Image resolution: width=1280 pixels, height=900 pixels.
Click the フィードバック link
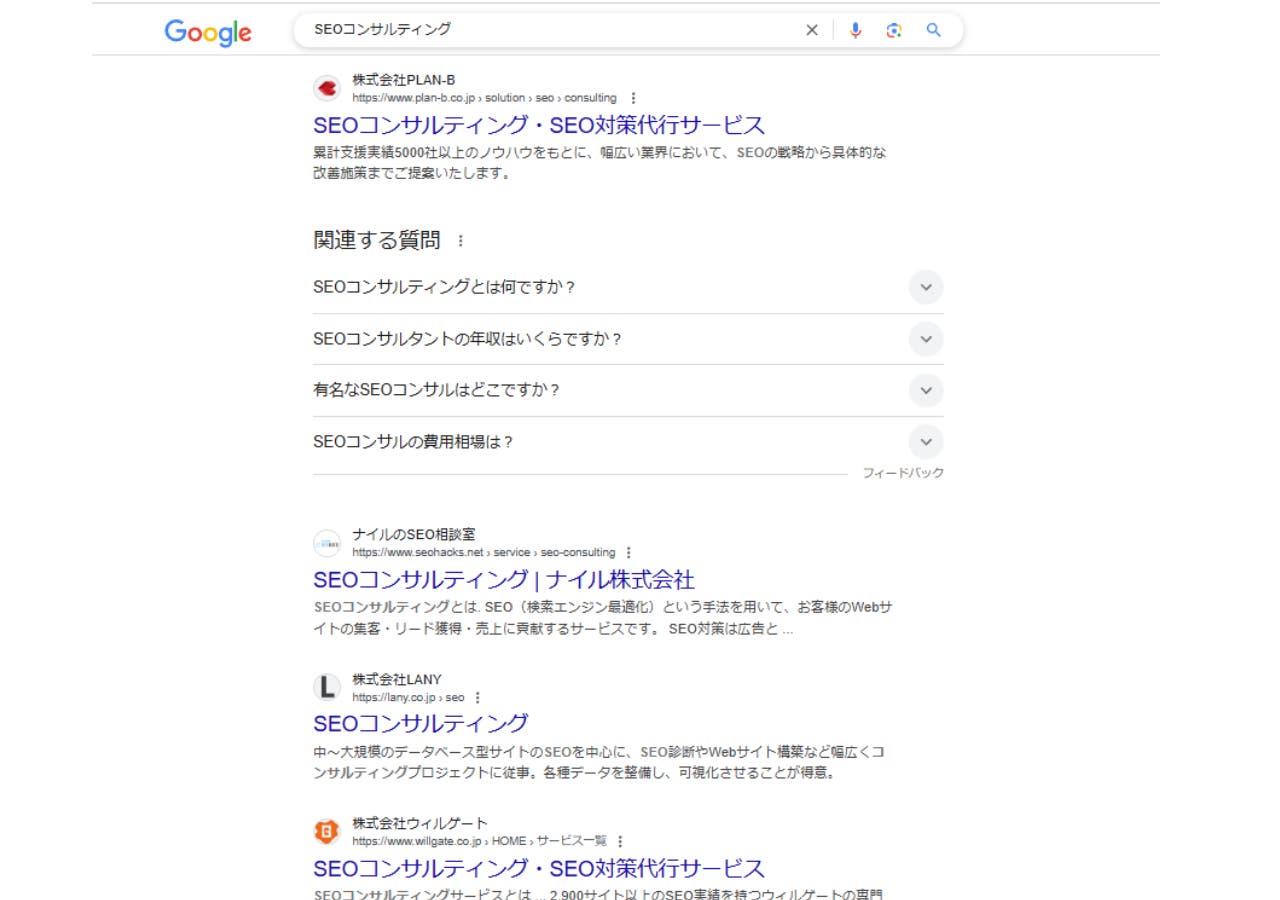[903, 473]
